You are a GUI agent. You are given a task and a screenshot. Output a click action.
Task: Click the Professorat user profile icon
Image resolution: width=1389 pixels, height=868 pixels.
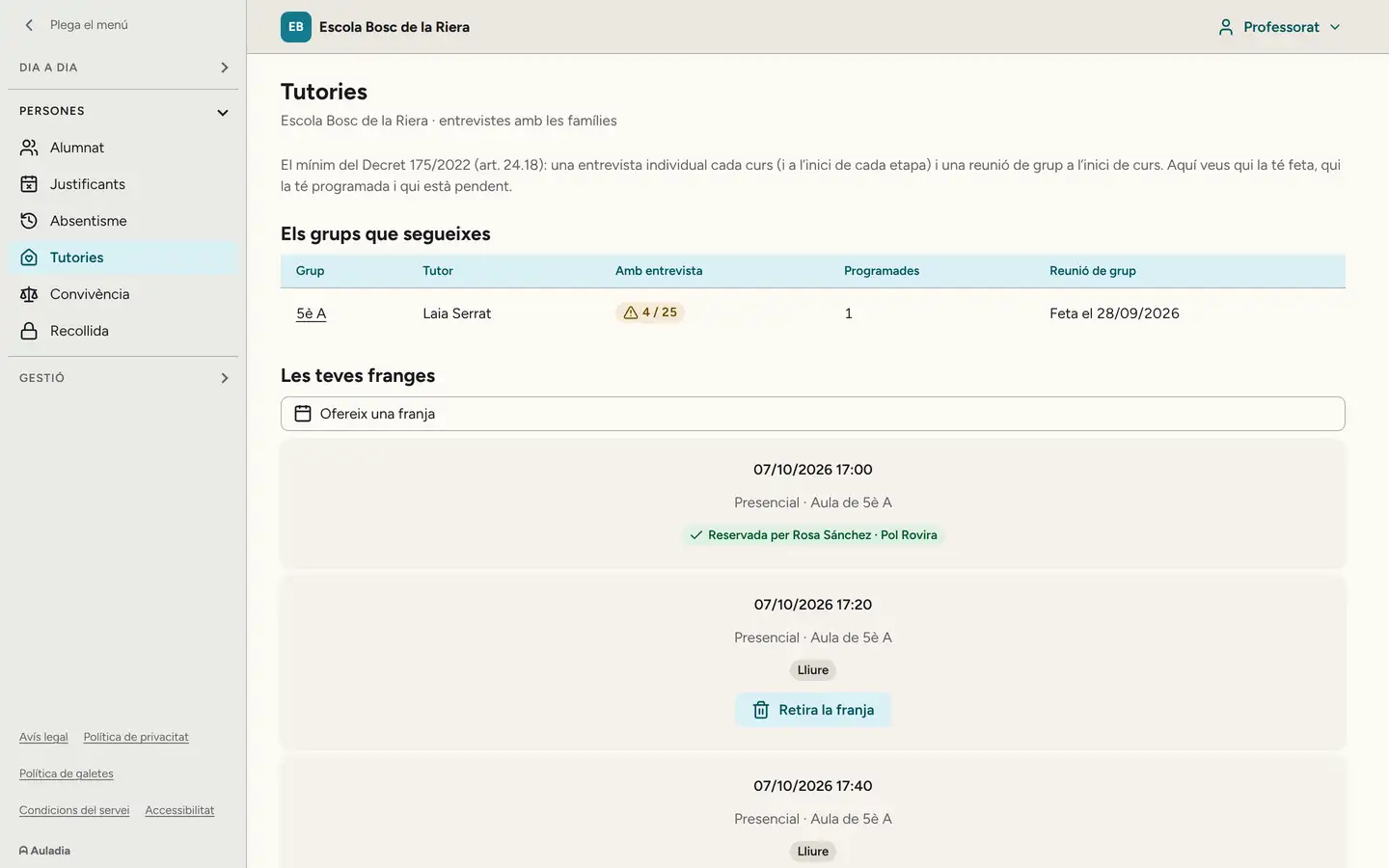pos(1226,27)
